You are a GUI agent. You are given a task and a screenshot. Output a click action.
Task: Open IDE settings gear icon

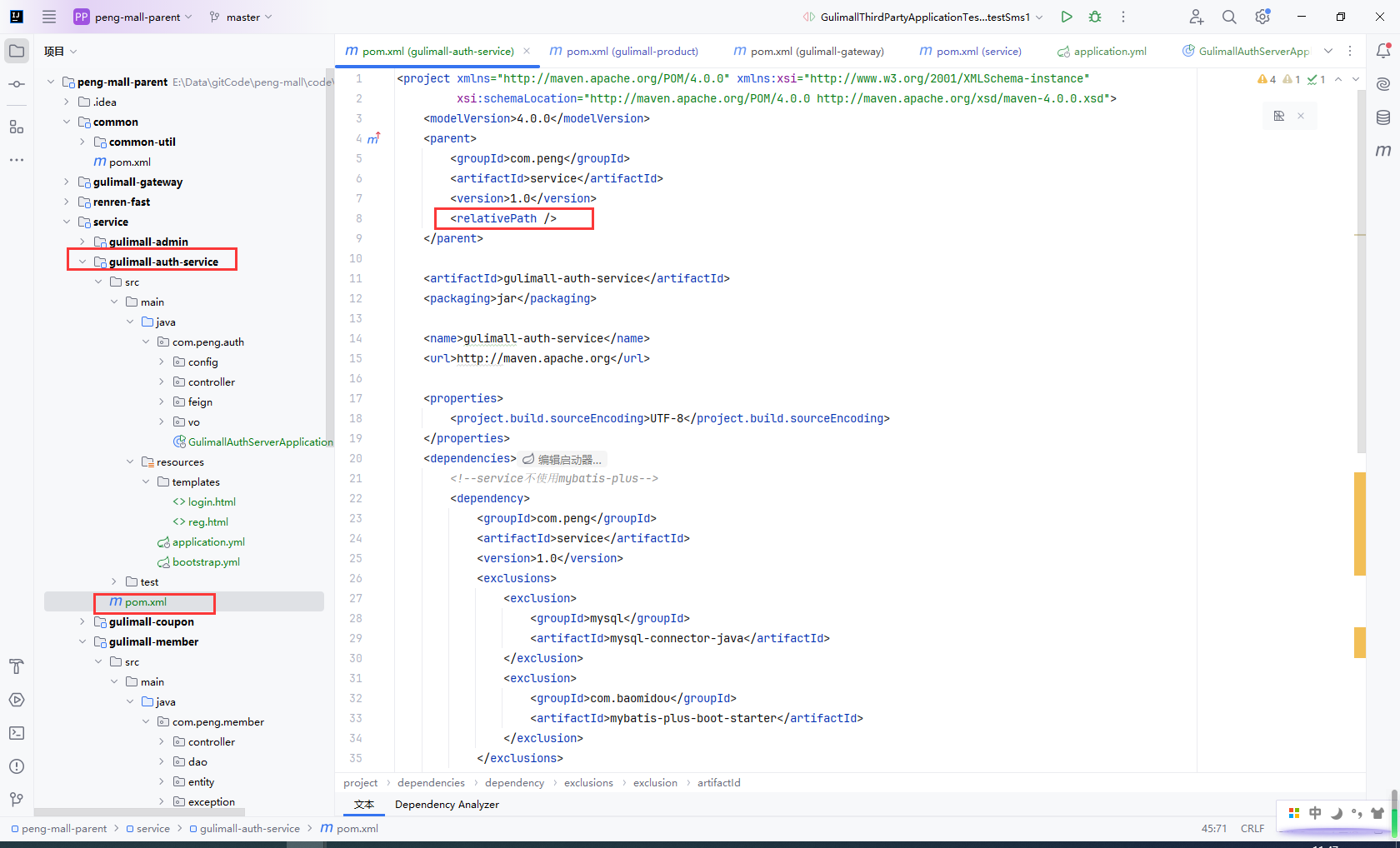pyautogui.click(x=1262, y=17)
